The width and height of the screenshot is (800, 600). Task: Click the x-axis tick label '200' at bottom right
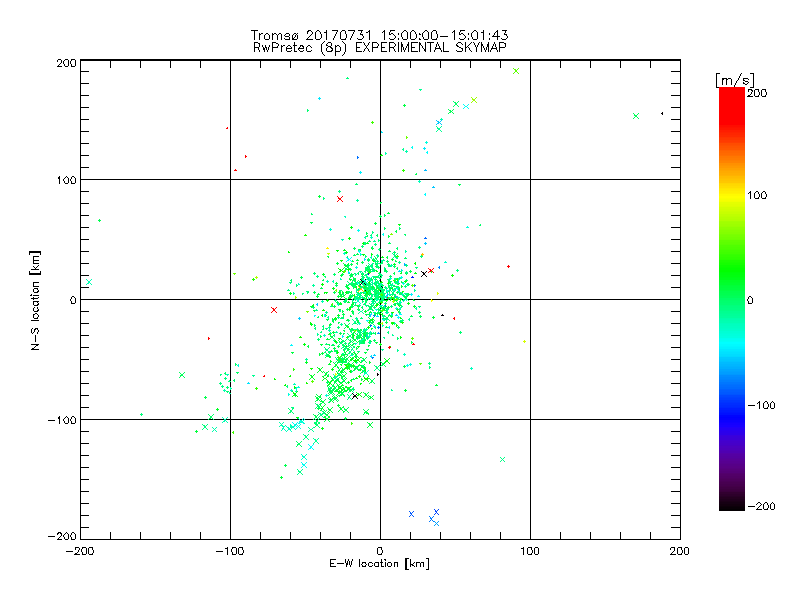pos(679,552)
